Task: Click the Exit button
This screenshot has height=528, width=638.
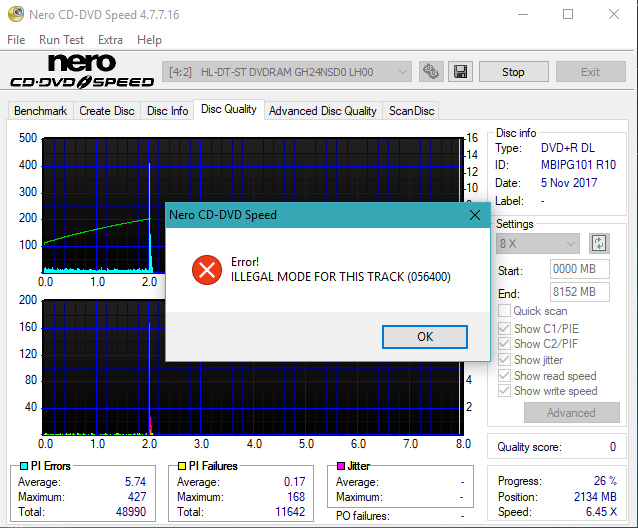Action: [590, 72]
